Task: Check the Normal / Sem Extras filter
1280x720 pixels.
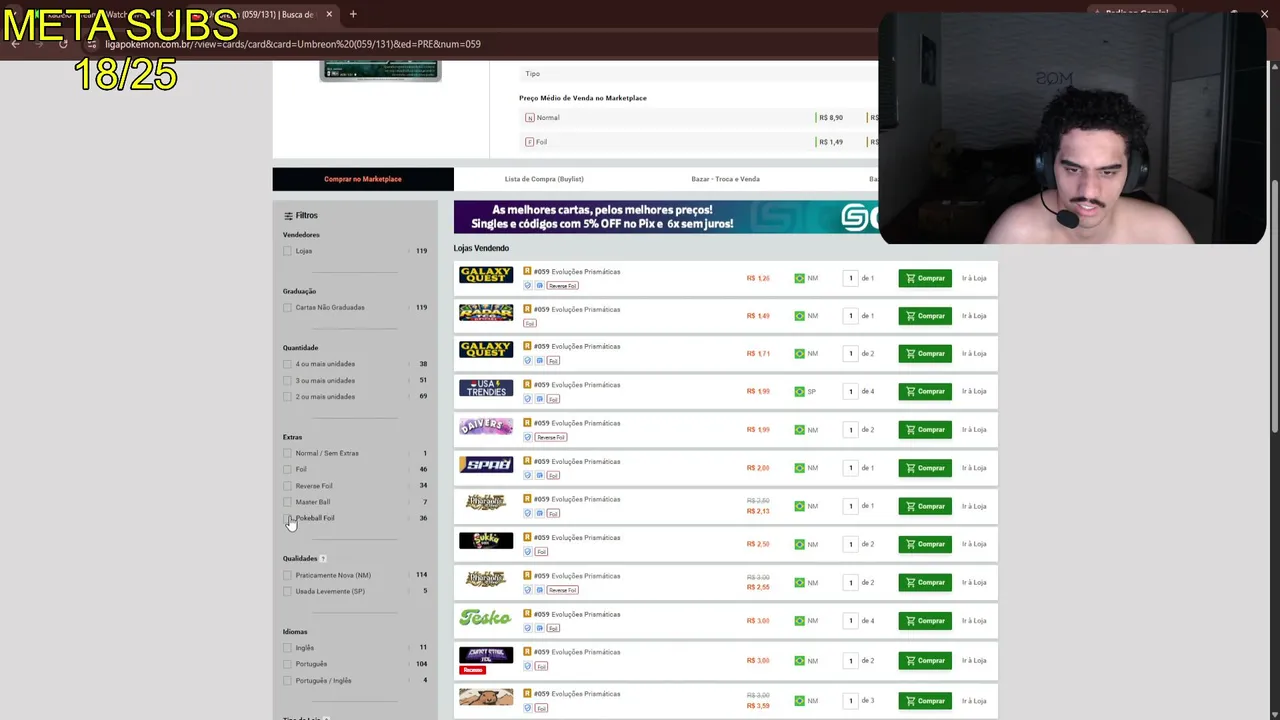Action: 288,454
